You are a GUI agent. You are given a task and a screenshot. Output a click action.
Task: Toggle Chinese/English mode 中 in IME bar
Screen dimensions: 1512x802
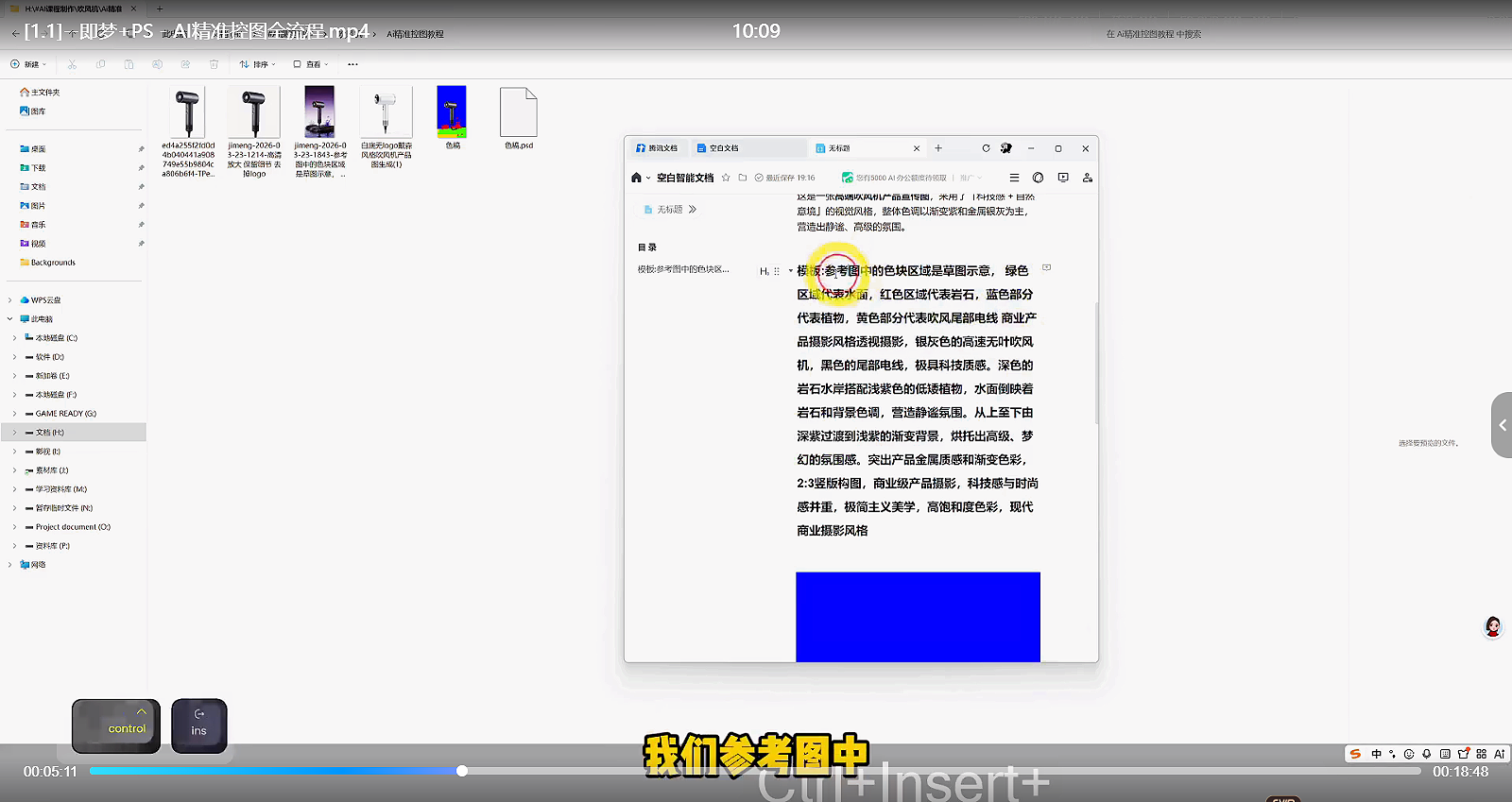pyautogui.click(x=1376, y=754)
